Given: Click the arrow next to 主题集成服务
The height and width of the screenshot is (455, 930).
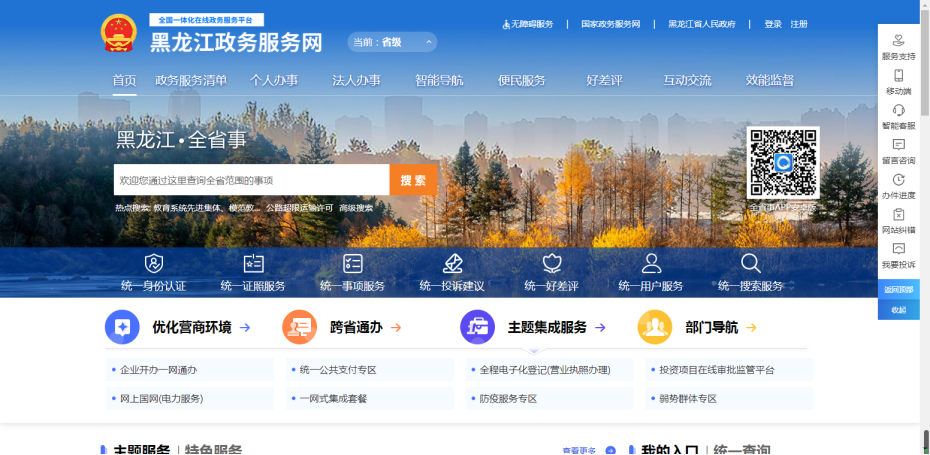Looking at the screenshot, I should (x=600, y=327).
